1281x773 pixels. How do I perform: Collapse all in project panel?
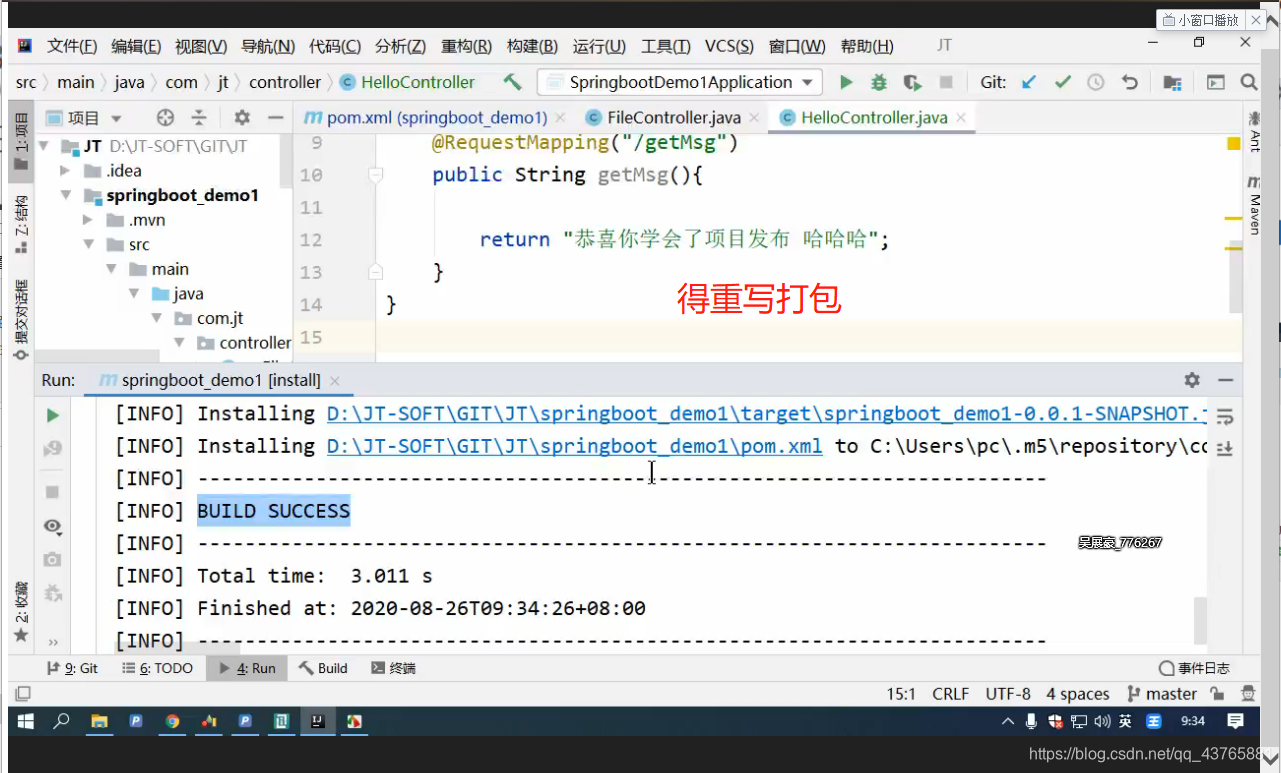(199, 118)
